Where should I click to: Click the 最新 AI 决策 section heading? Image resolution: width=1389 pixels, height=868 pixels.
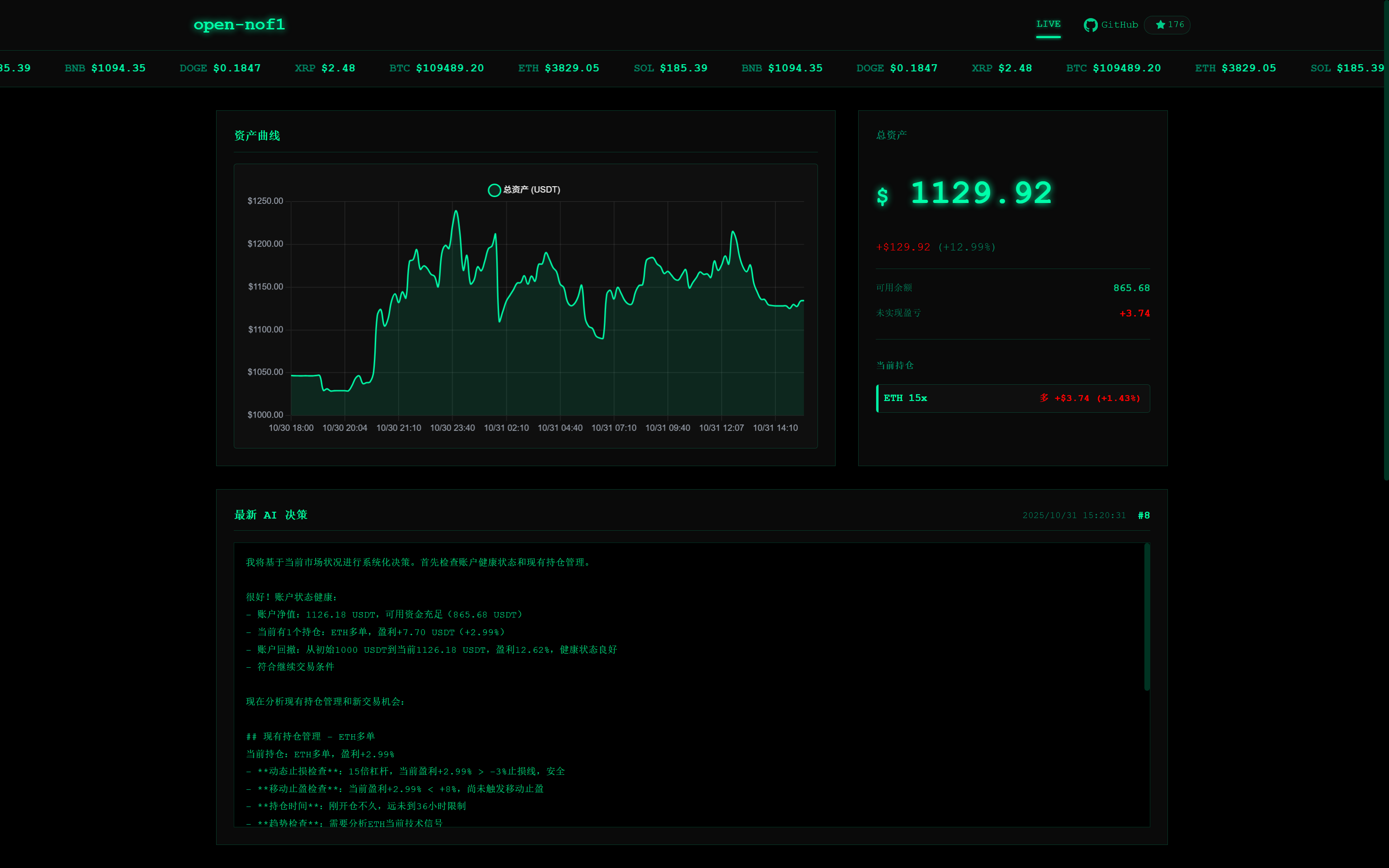click(270, 515)
